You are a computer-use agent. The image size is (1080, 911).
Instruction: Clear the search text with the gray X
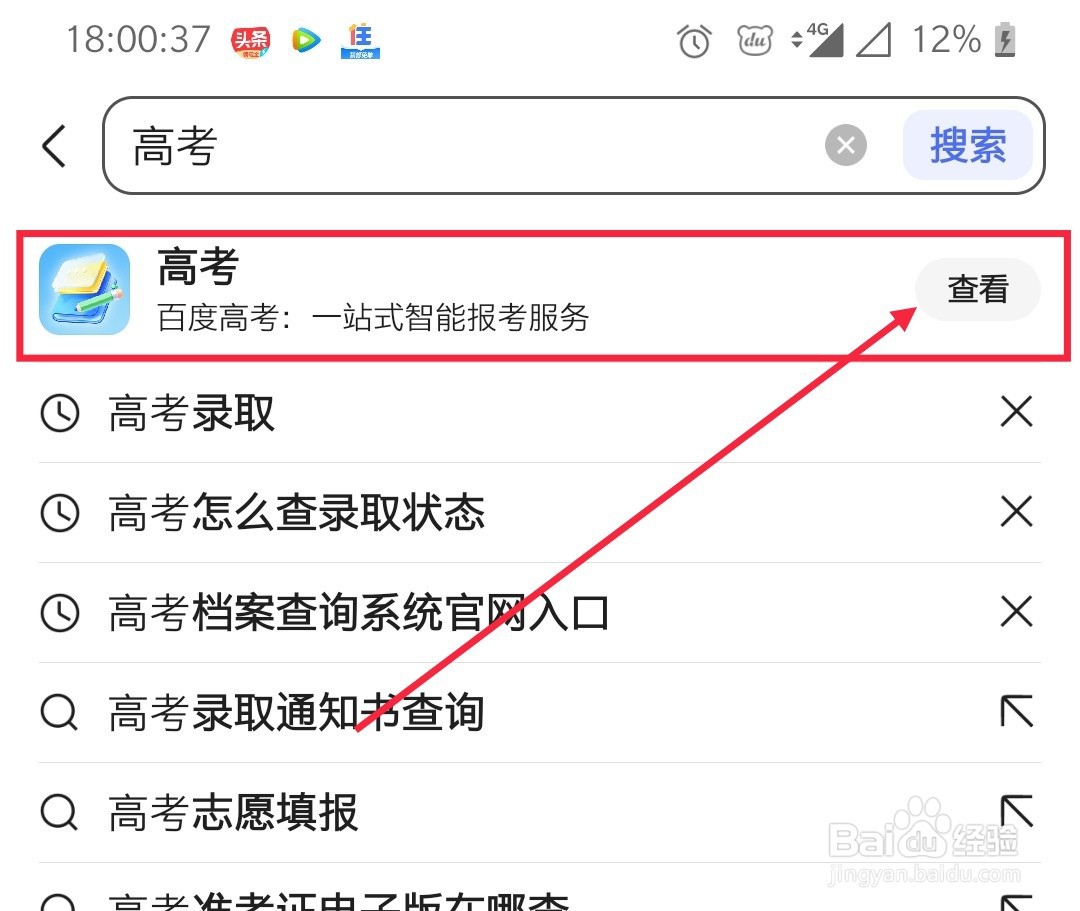845,145
